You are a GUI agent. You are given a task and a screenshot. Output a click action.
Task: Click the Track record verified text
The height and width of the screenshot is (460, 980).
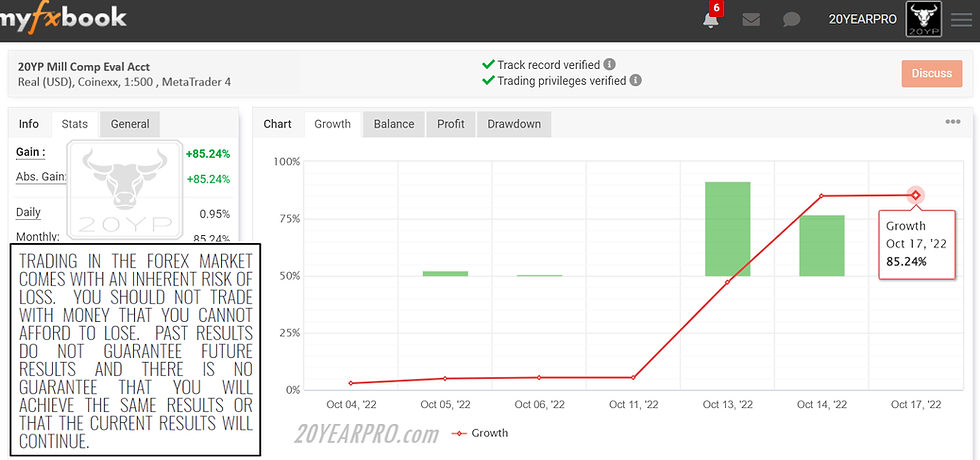(549, 64)
